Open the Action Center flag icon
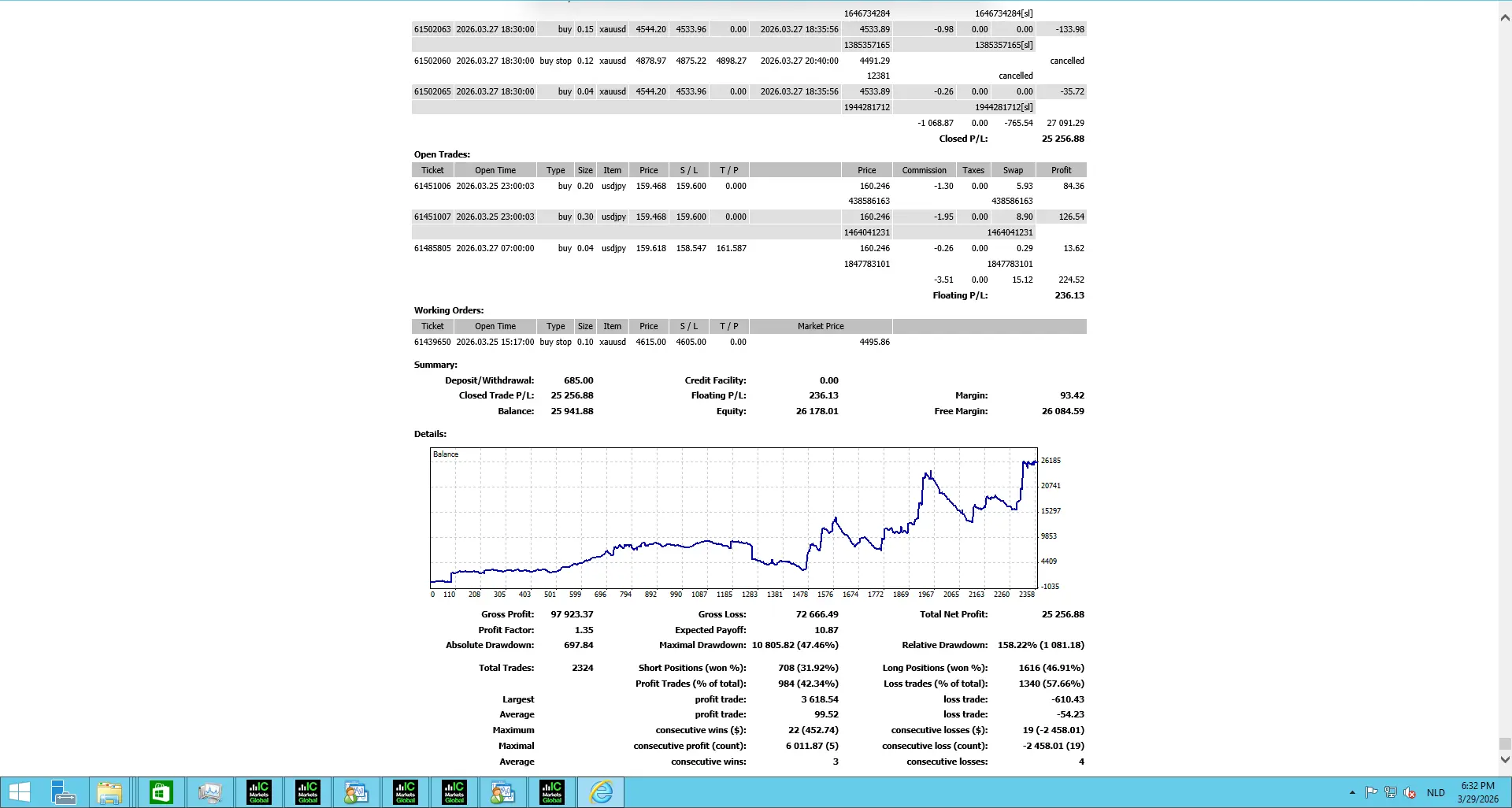The height and width of the screenshot is (808, 1512). (x=1371, y=792)
